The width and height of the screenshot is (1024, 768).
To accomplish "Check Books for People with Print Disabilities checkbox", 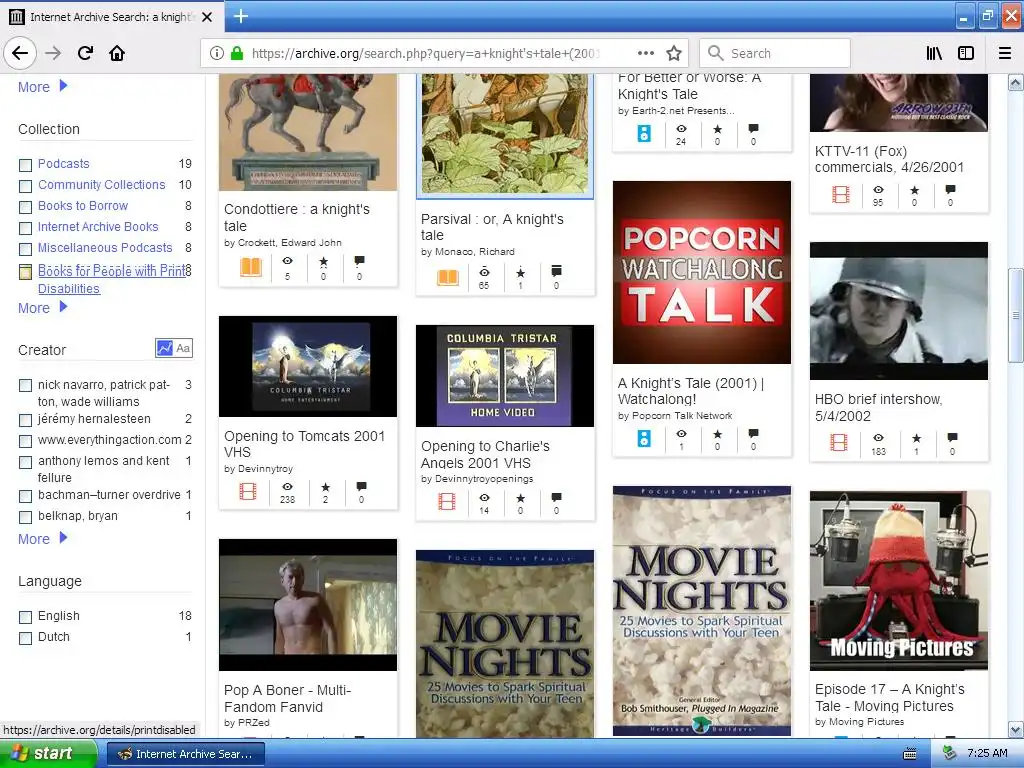I will [x=25, y=272].
